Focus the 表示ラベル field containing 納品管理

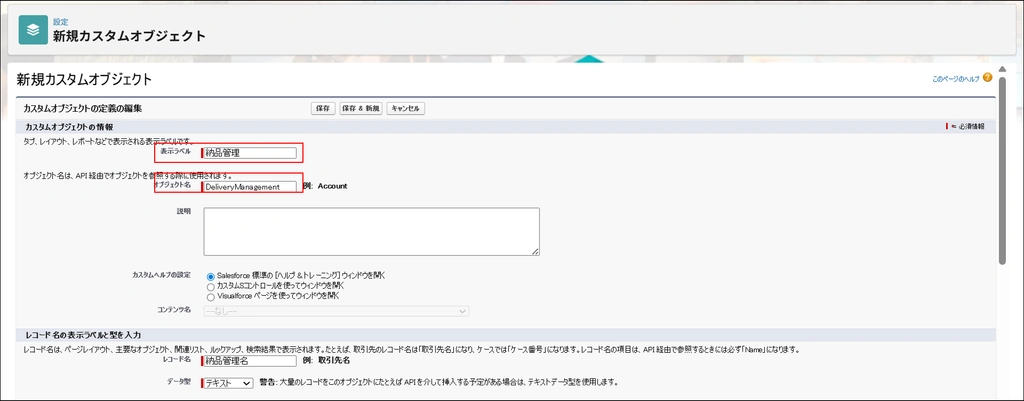(x=250, y=153)
